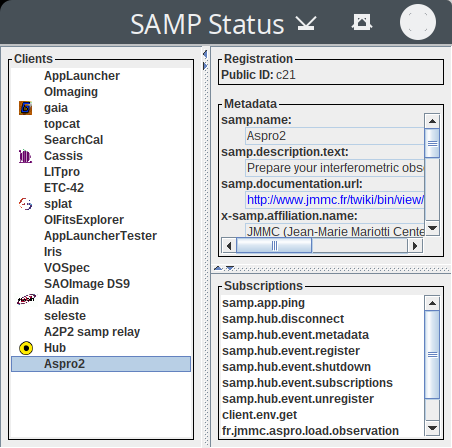Click the Subscriptions vertical scrollbar thumb

click(432, 354)
